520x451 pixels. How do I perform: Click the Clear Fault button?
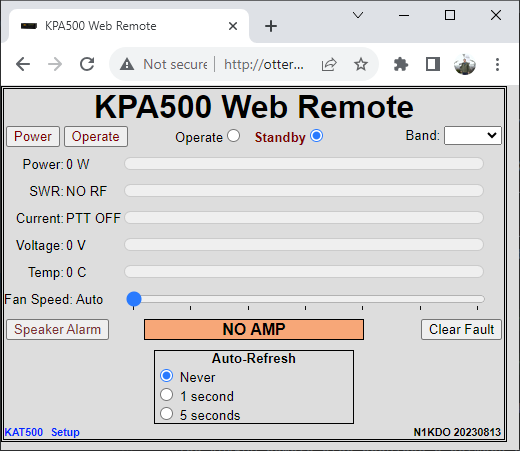(461, 329)
